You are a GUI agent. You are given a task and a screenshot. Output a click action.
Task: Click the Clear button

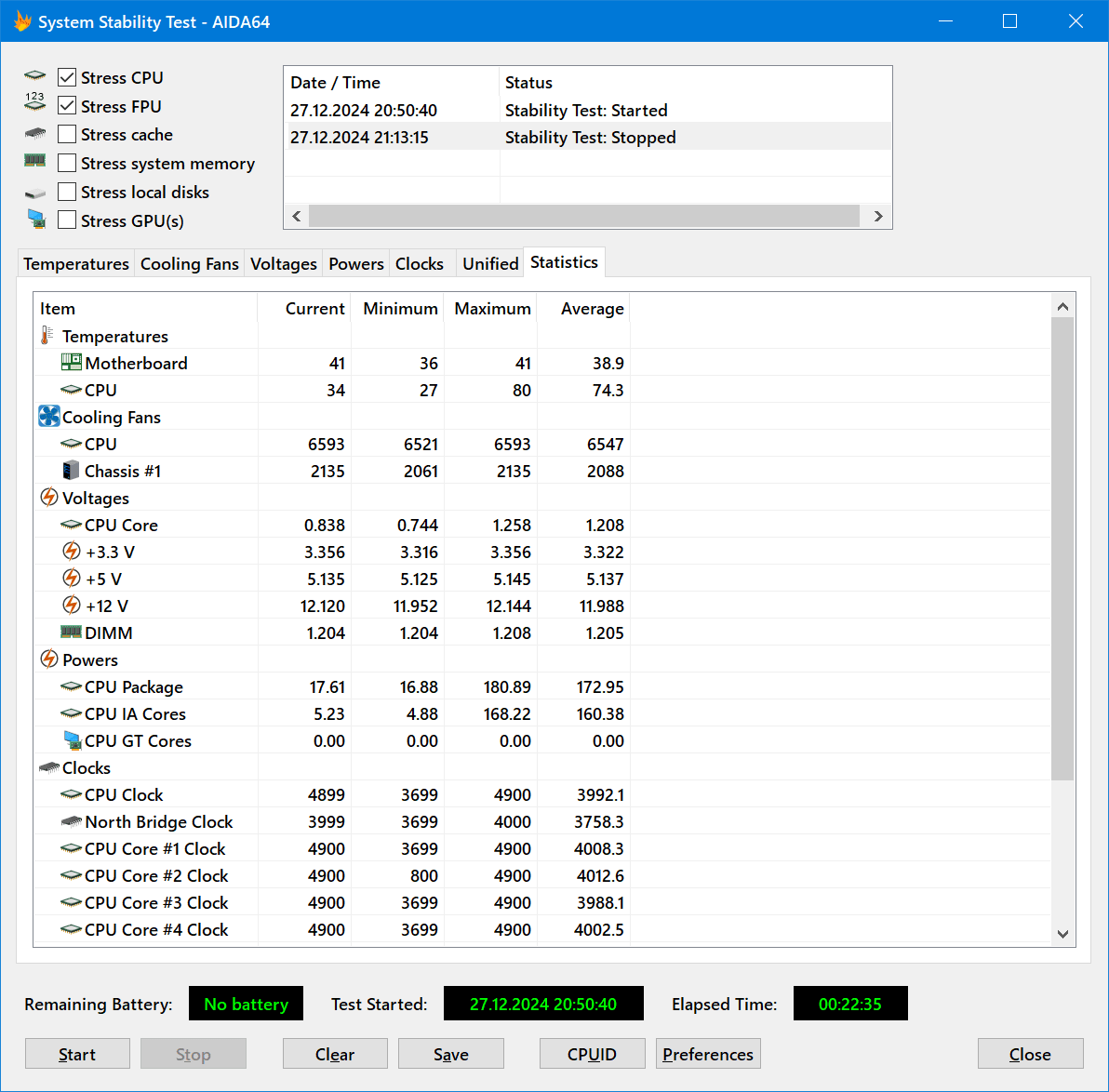click(335, 1054)
